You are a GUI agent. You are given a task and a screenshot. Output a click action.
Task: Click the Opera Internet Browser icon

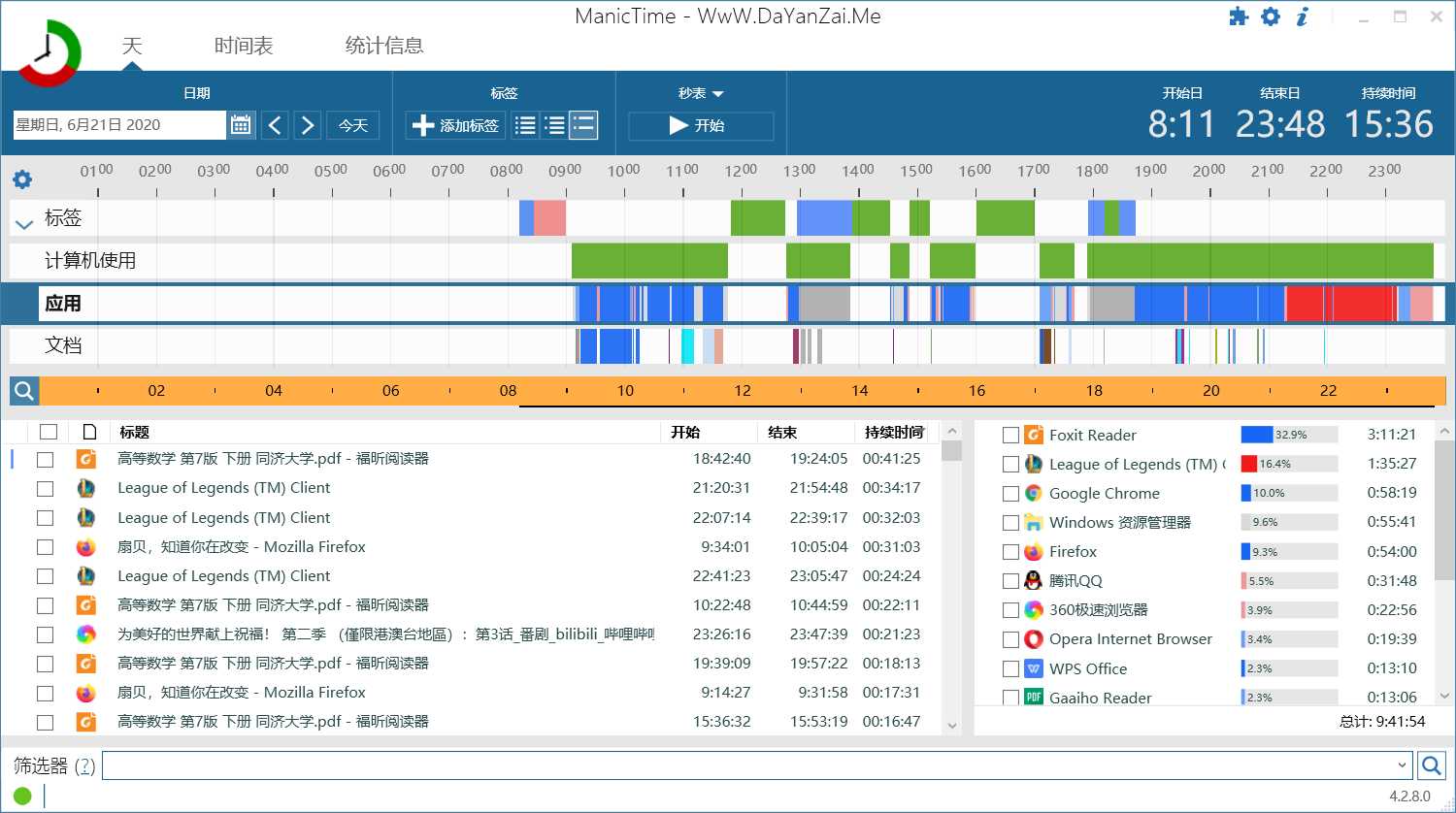pos(1034,639)
